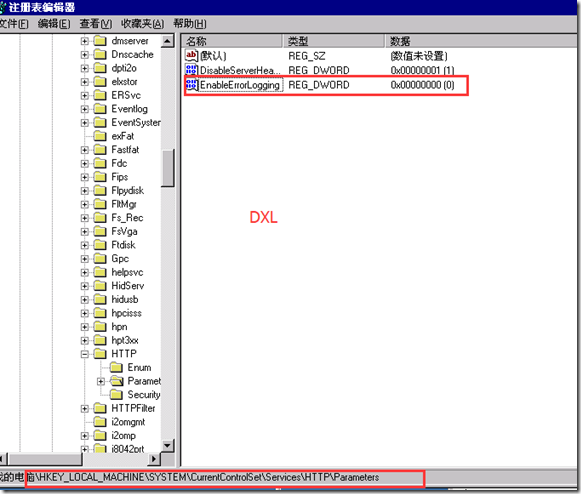
Task: Expand the hpt3xx tree node
Action: pos(85,341)
